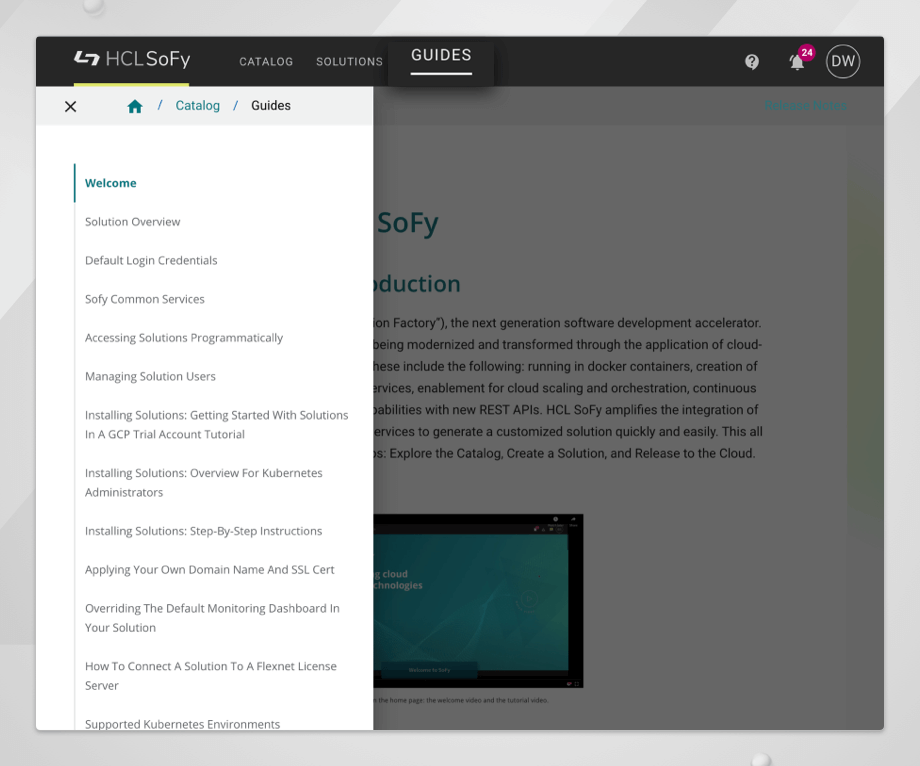Open Installing Solutions Step-By-Step Instructions
920x766 pixels.
(x=203, y=531)
